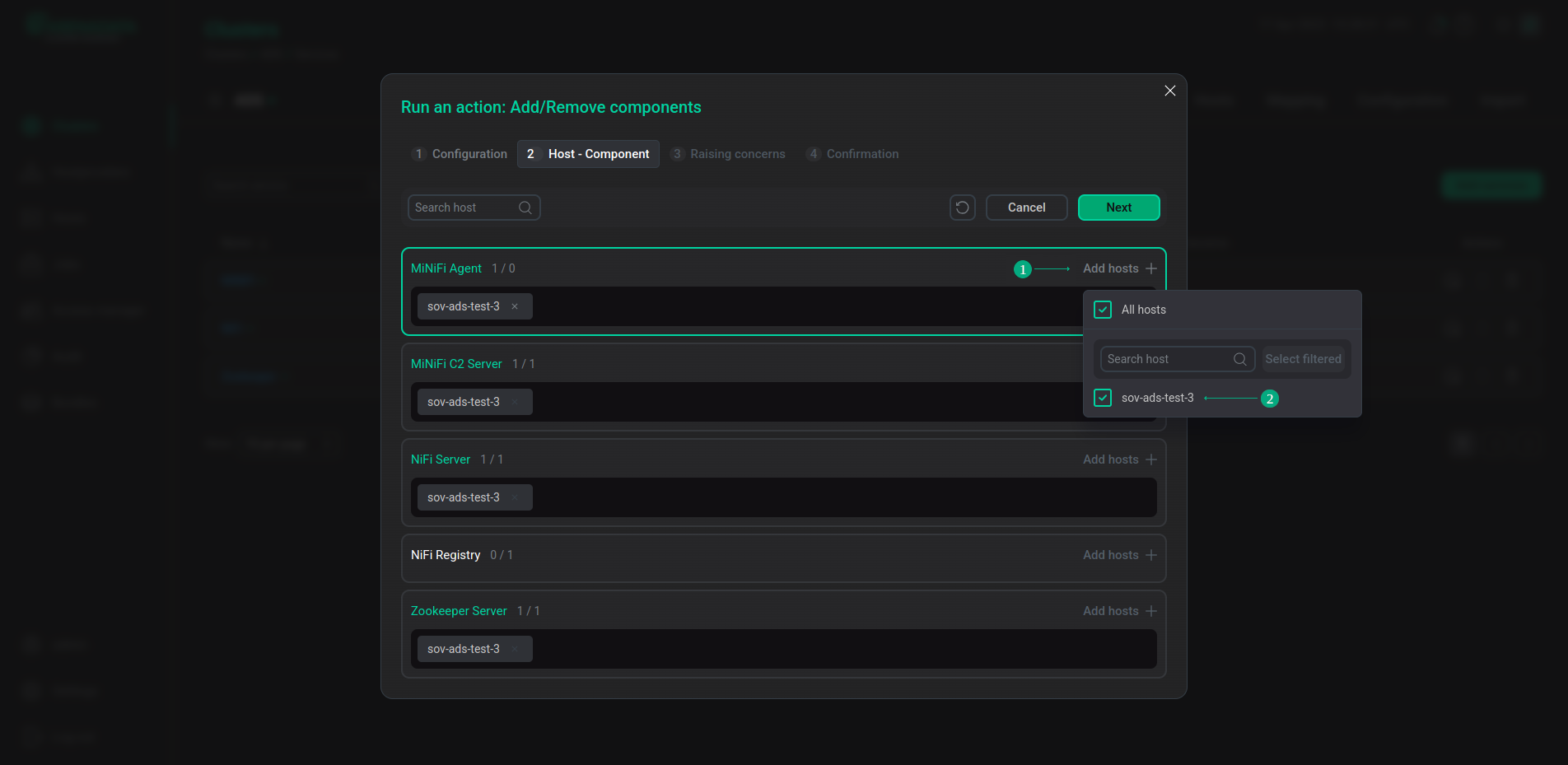Screen dimensions: 1568x765
Task: Click the reset arrow icon next to Cancel
Action: coord(963,208)
